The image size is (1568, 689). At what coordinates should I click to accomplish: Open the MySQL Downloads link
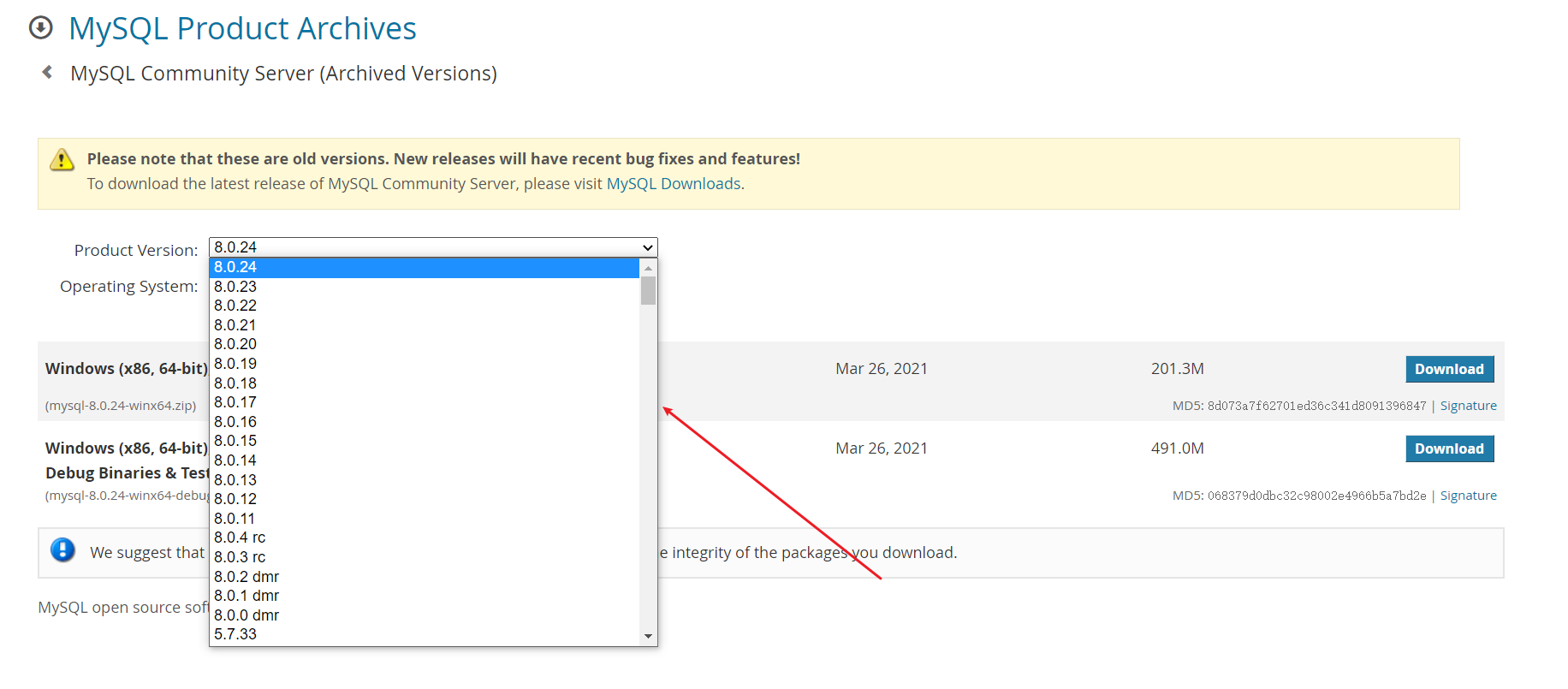click(674, 184)
